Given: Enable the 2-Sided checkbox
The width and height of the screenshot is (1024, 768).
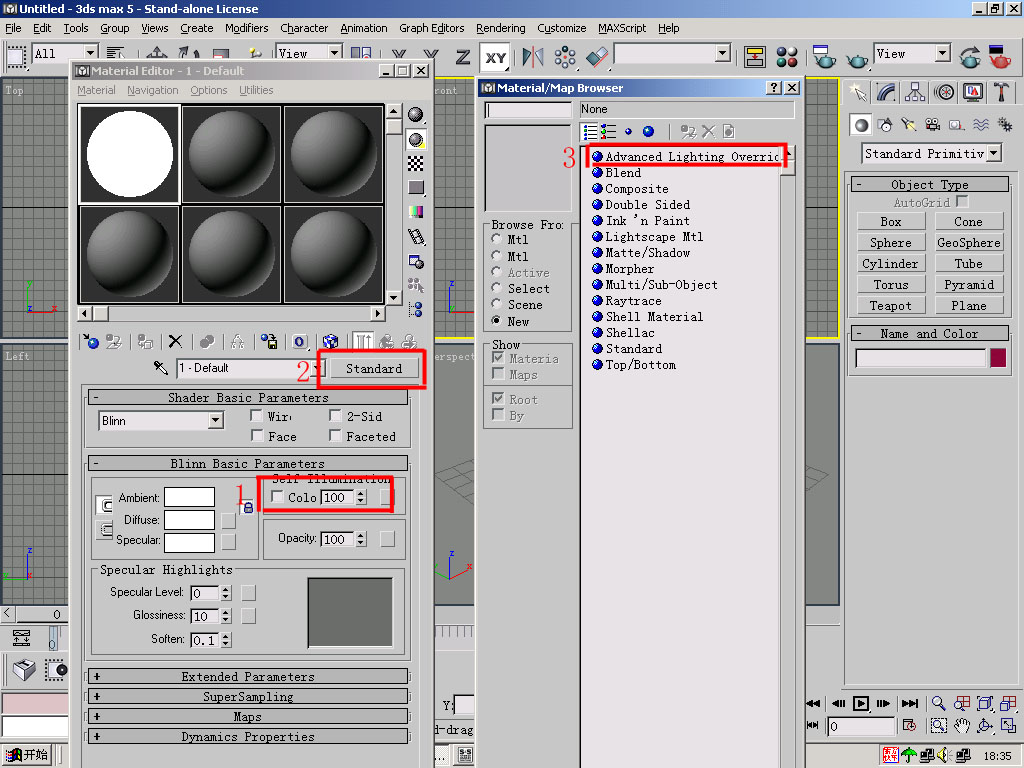Looking at the screenshot, I should 336,416.
